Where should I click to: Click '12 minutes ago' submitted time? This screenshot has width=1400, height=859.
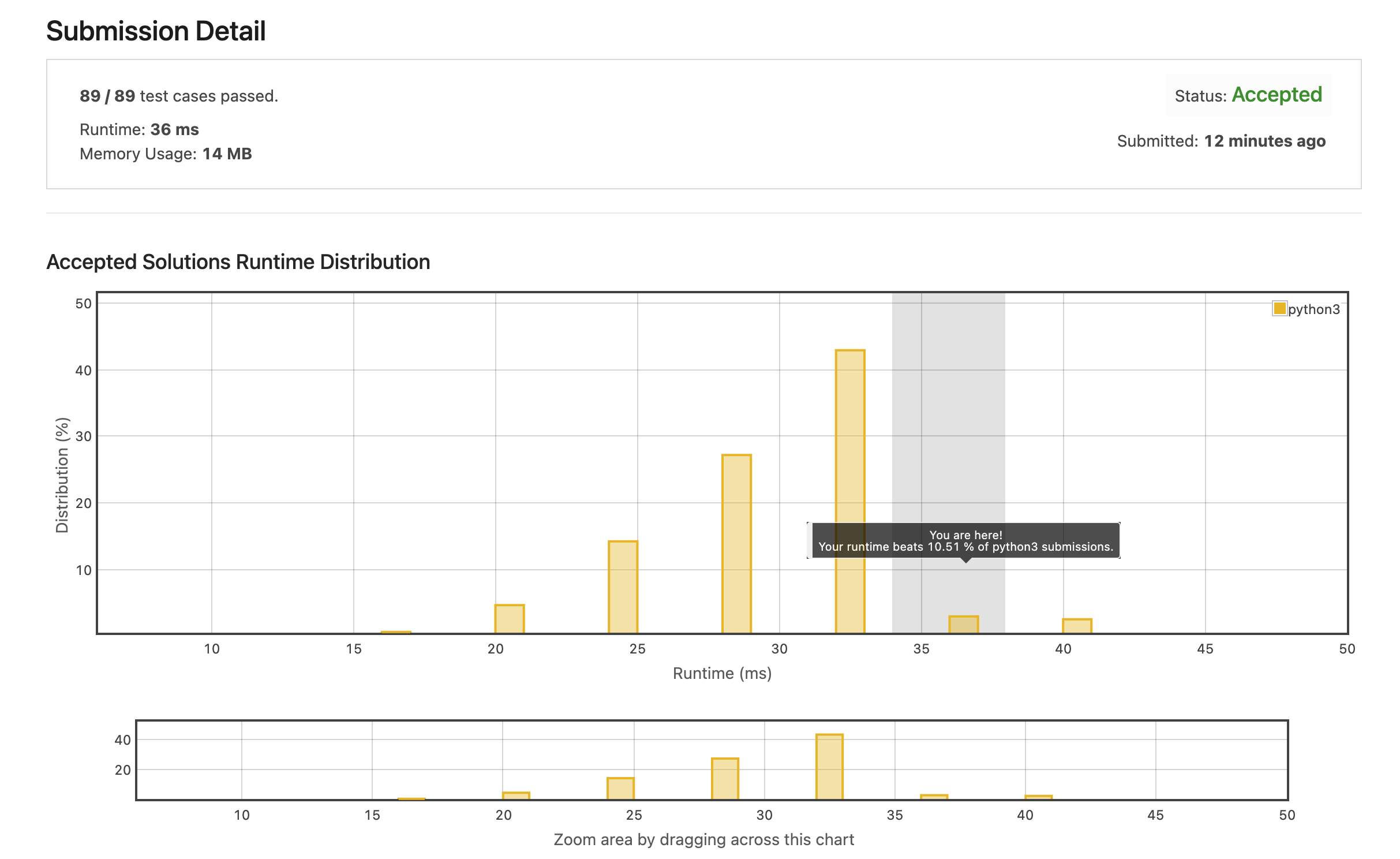click(1264, 141)
